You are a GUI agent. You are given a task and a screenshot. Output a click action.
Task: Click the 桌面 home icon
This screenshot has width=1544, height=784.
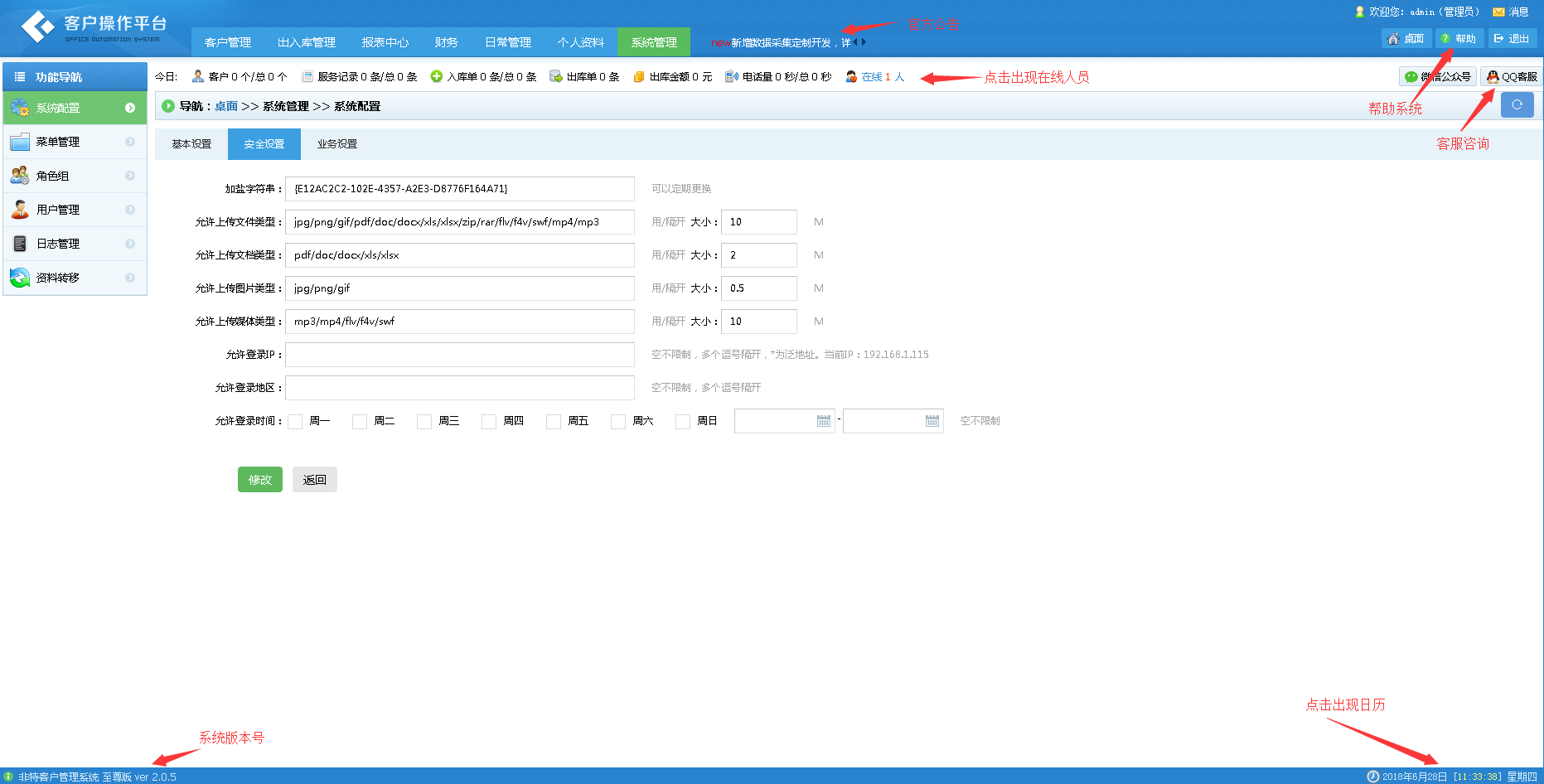(1393, 39)
